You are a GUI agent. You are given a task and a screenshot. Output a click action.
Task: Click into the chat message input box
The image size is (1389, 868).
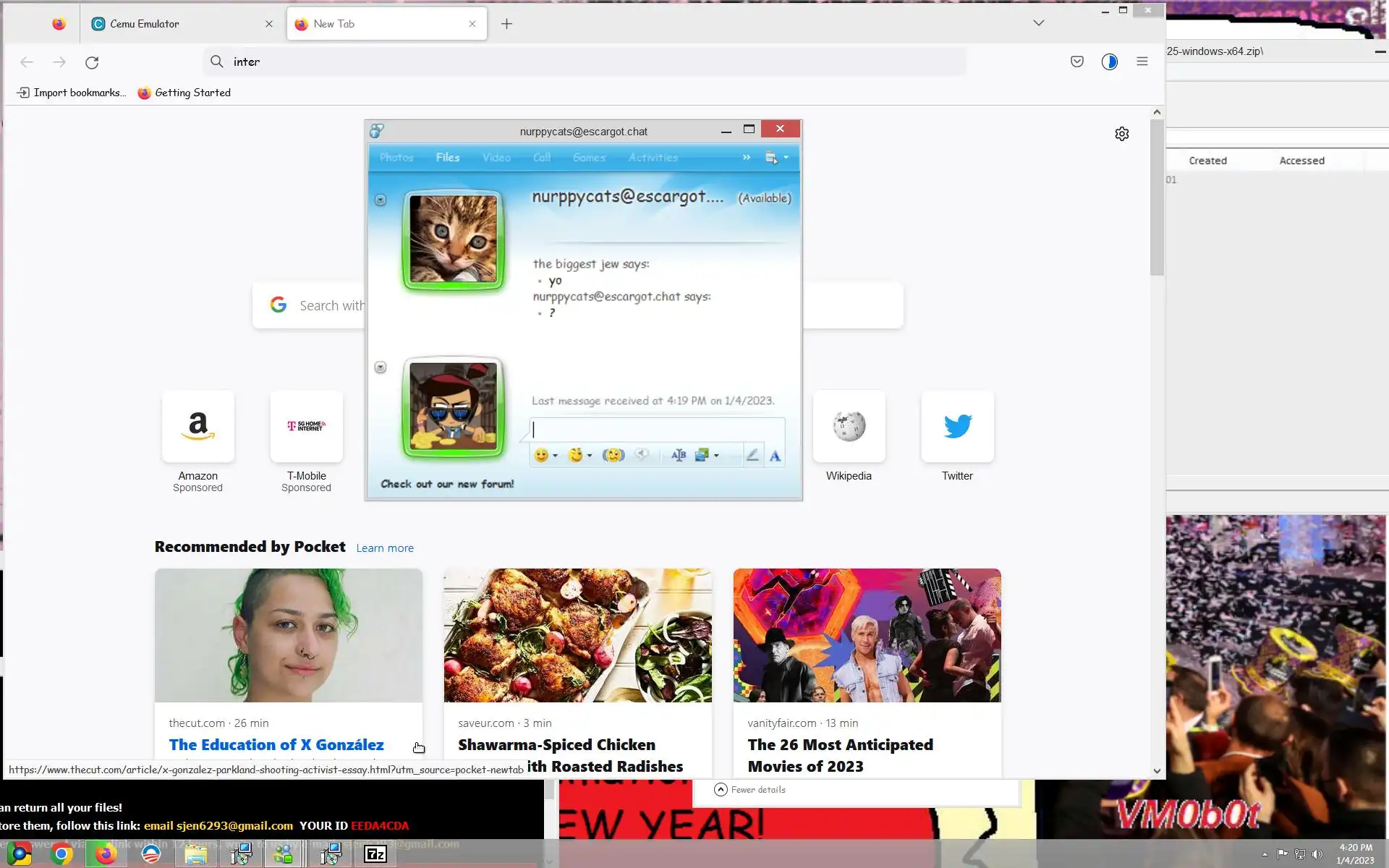[657, 430]
